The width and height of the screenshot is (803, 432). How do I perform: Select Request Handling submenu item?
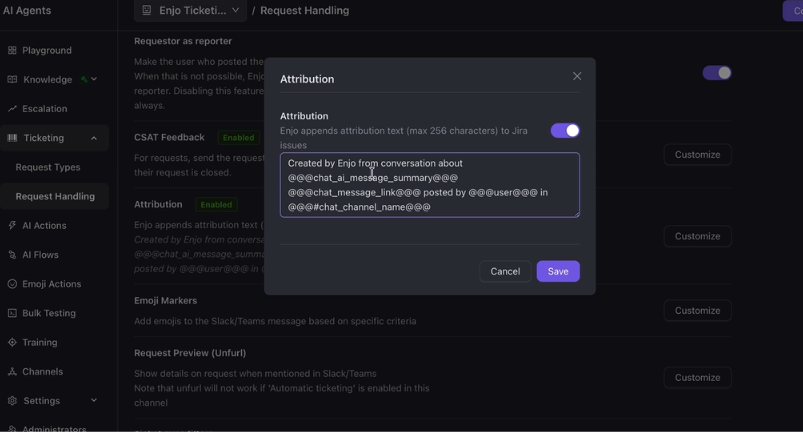click(x=55, y=196)
